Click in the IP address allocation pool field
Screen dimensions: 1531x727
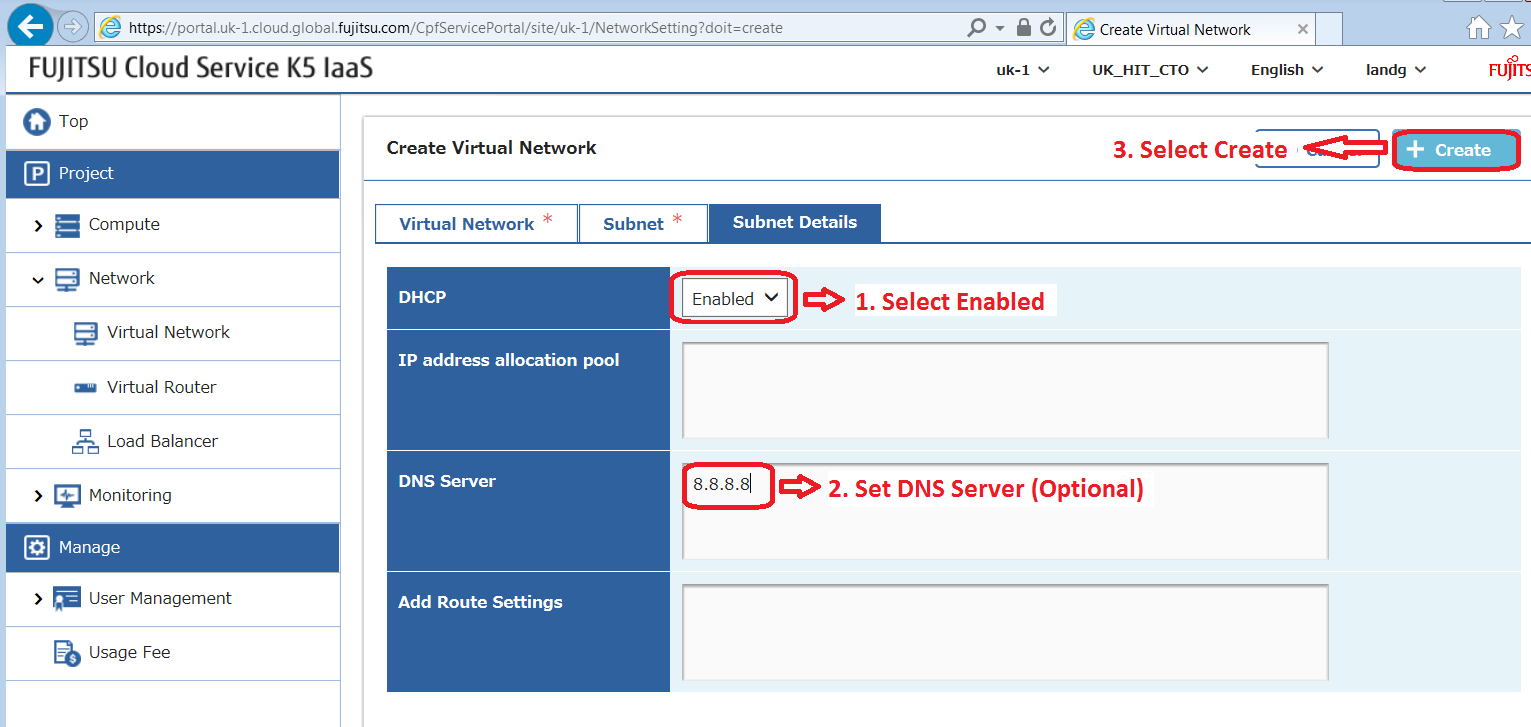point(1005,390)
